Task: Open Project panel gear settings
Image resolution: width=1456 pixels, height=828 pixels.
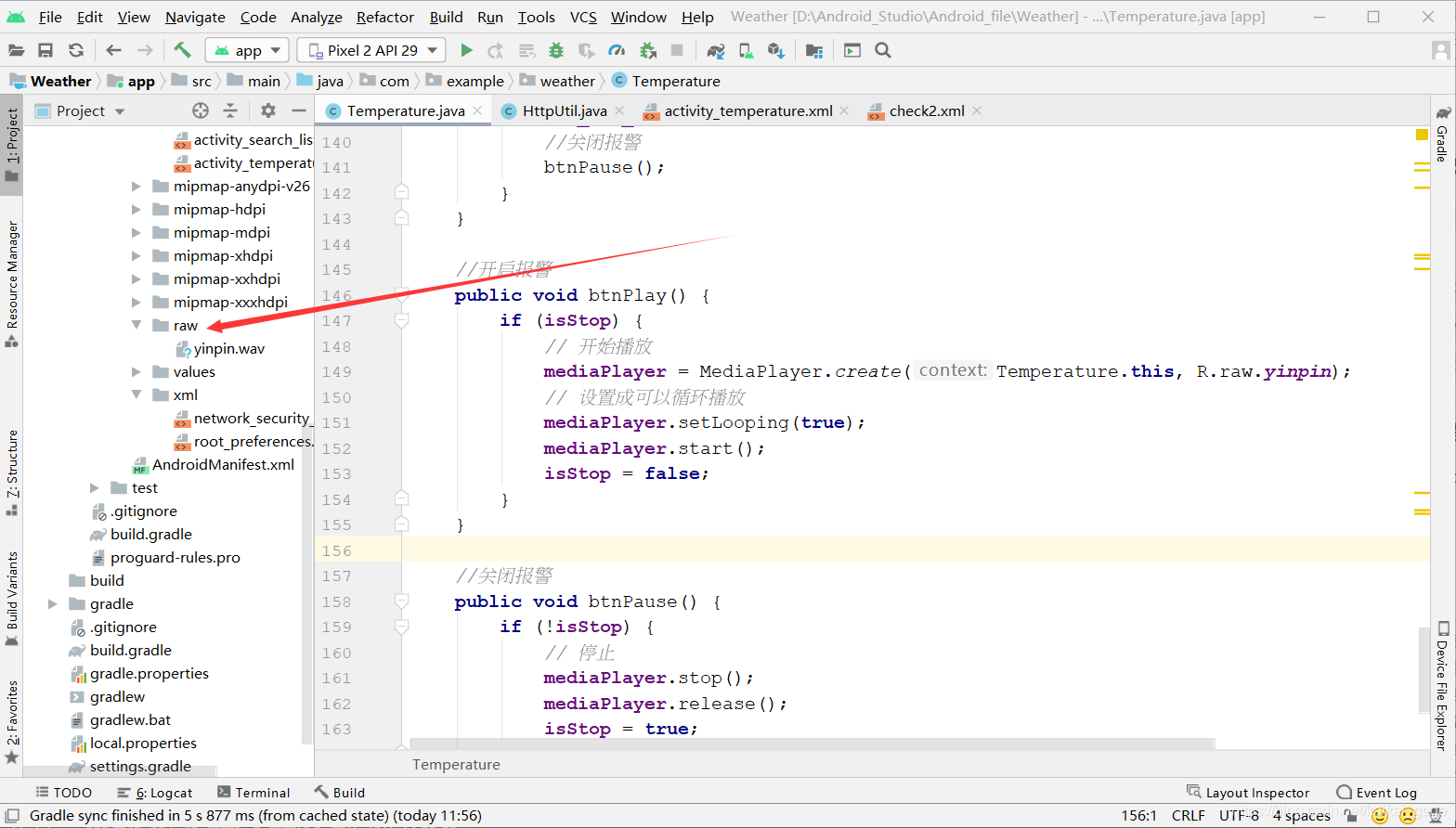Action: pyautogui.click(x=268, y=110)
